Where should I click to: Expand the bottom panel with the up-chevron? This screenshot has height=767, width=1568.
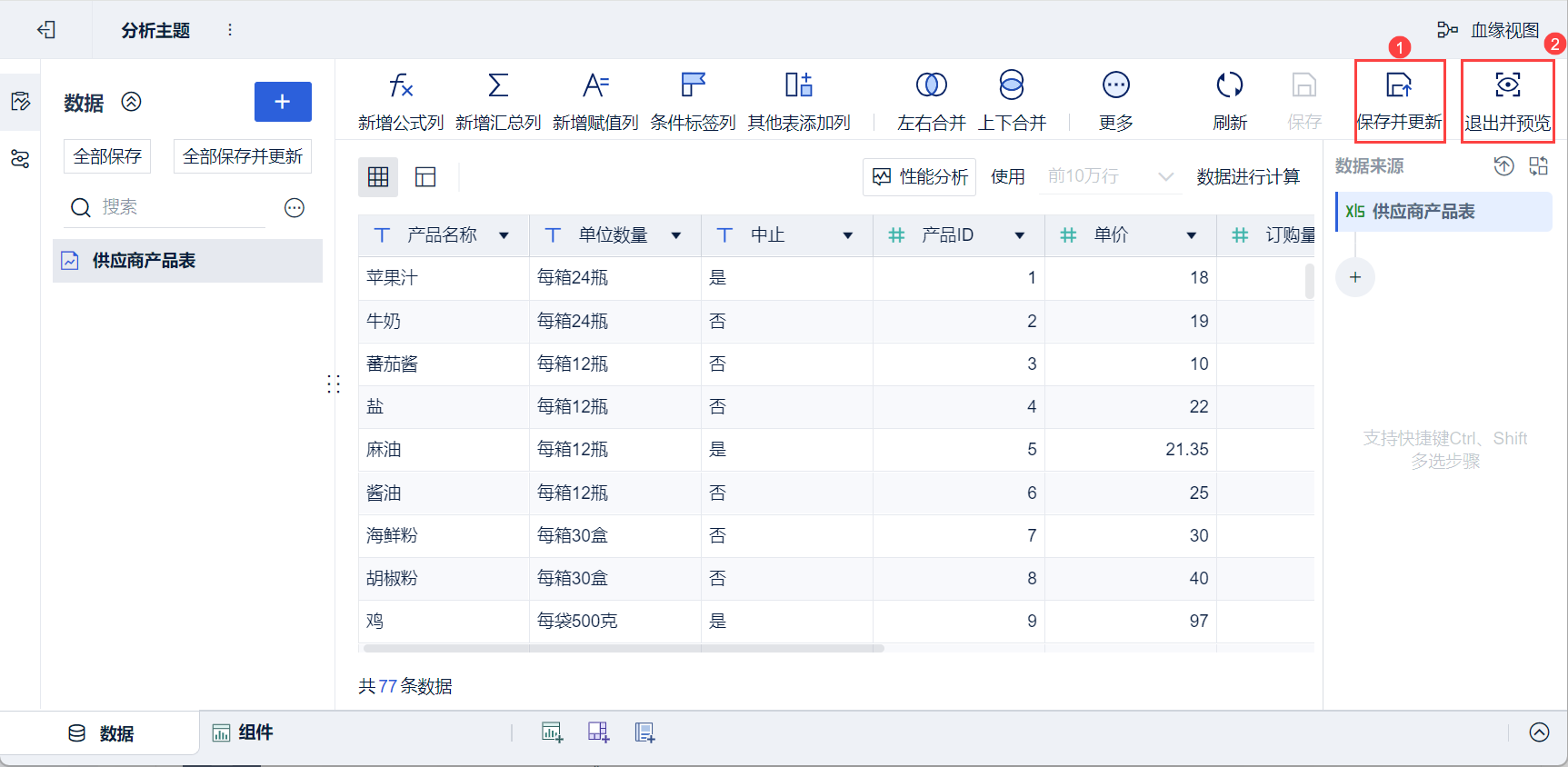tap(1539, 732)
